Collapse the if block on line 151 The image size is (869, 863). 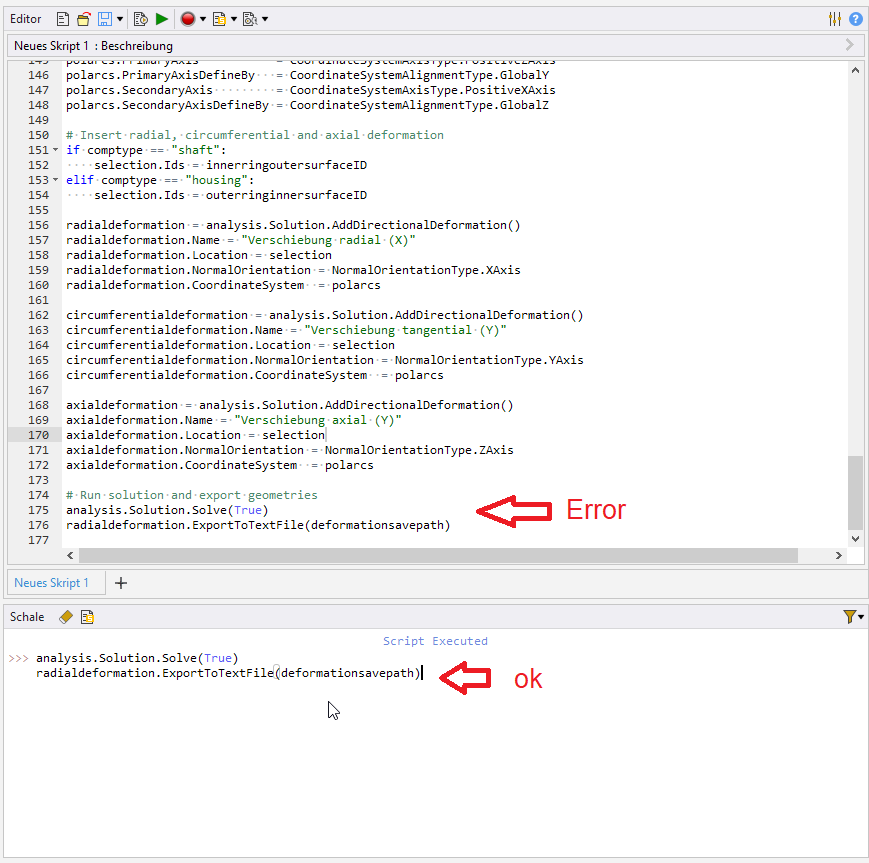point(55,150)
